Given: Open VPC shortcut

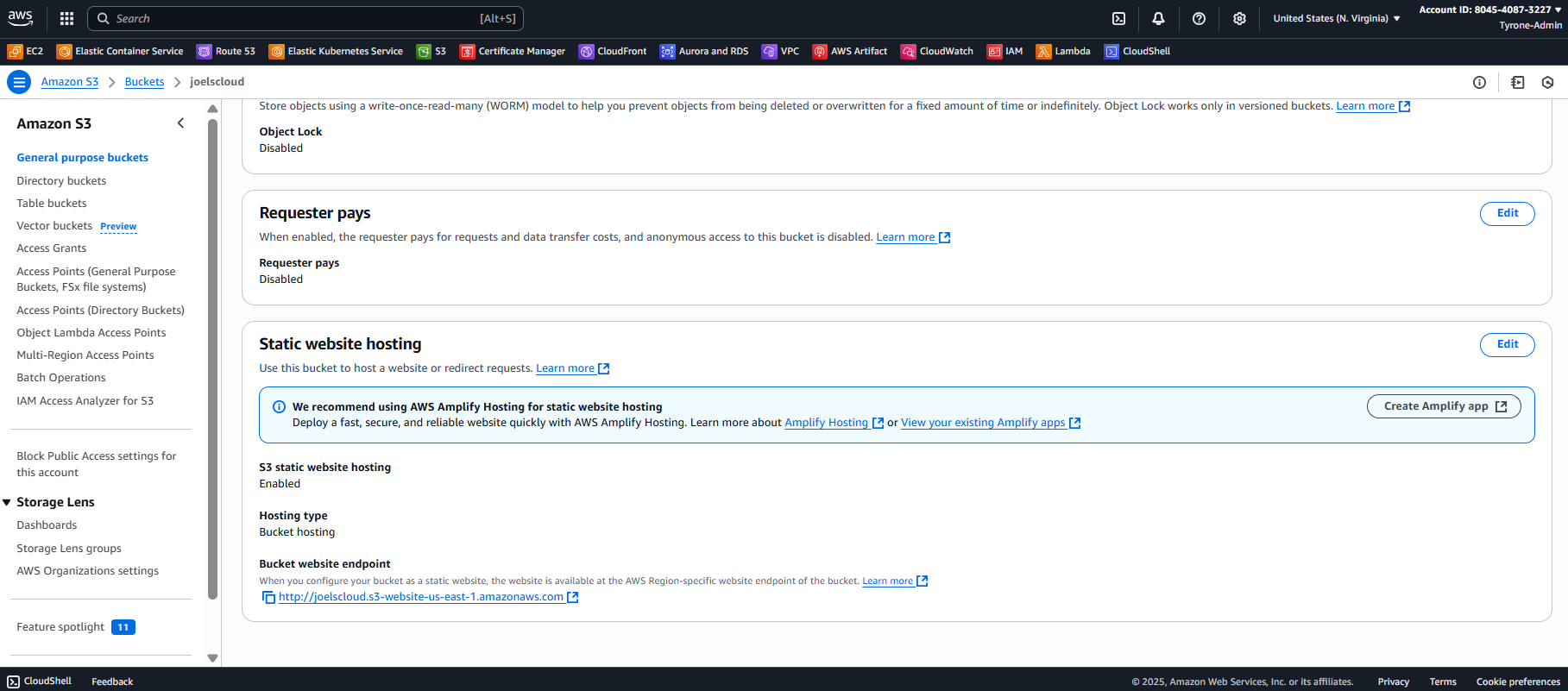Looking at the screenshot, I should click(780, 51).
